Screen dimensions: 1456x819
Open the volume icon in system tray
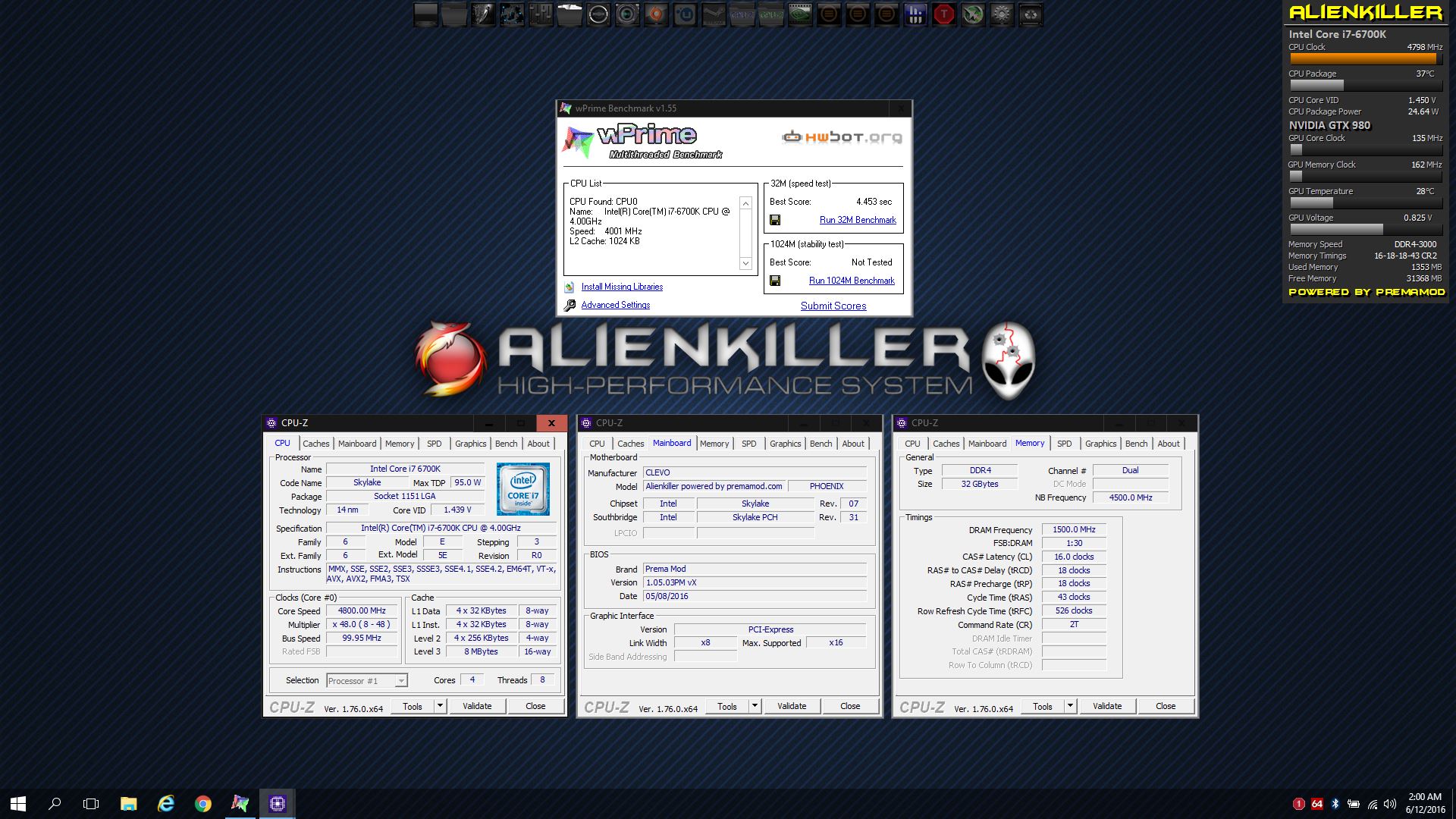[x=1390, y=804]
